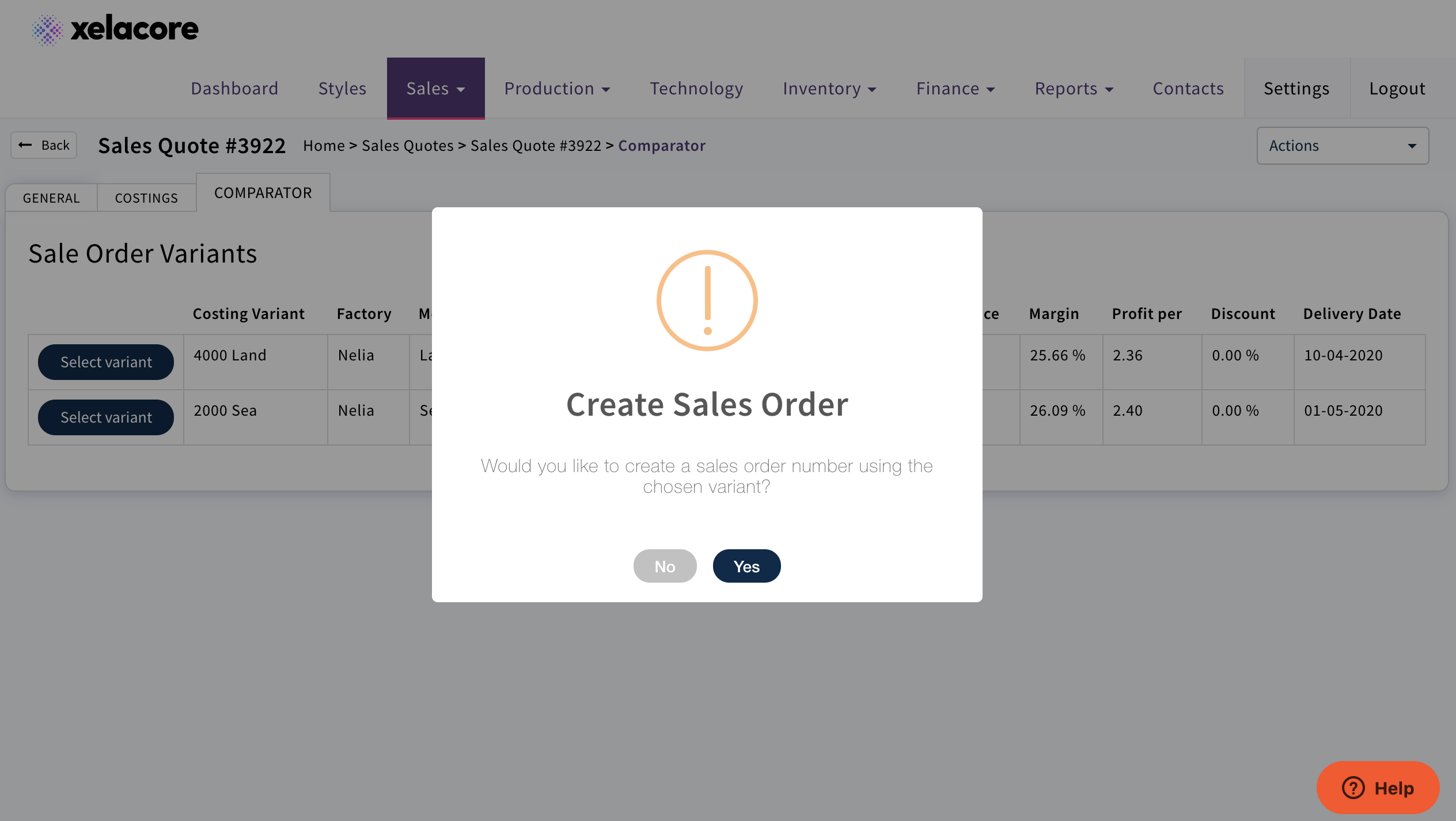Screen dimensions: 1456x821
Task: Open the Production dropdown menu
Action: tap(557, 89)
